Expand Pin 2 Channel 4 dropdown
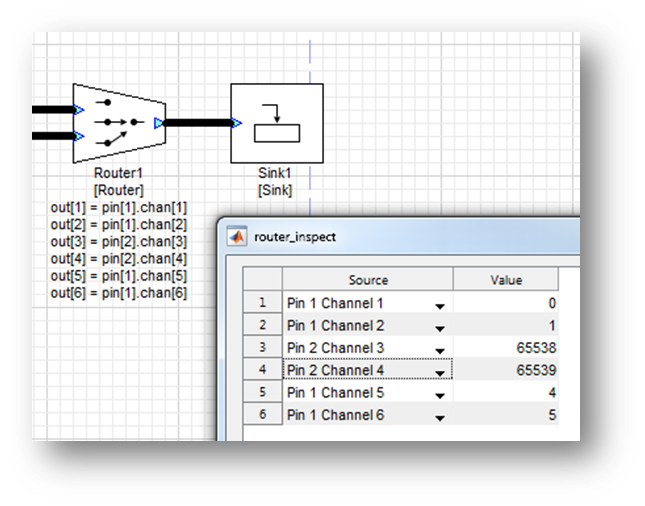Image resolution: width=645 pixels, height=506 pixels. 439,371
